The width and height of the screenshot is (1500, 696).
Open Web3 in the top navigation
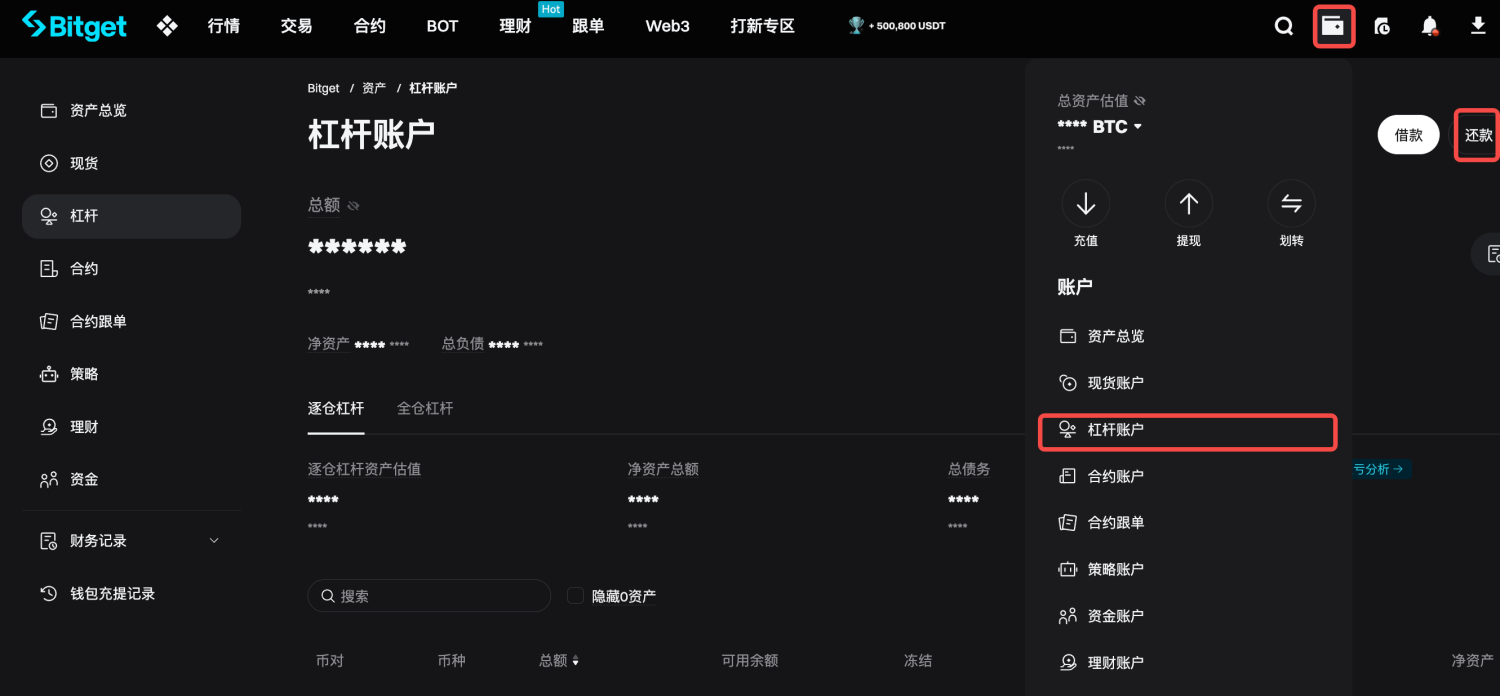667,26
